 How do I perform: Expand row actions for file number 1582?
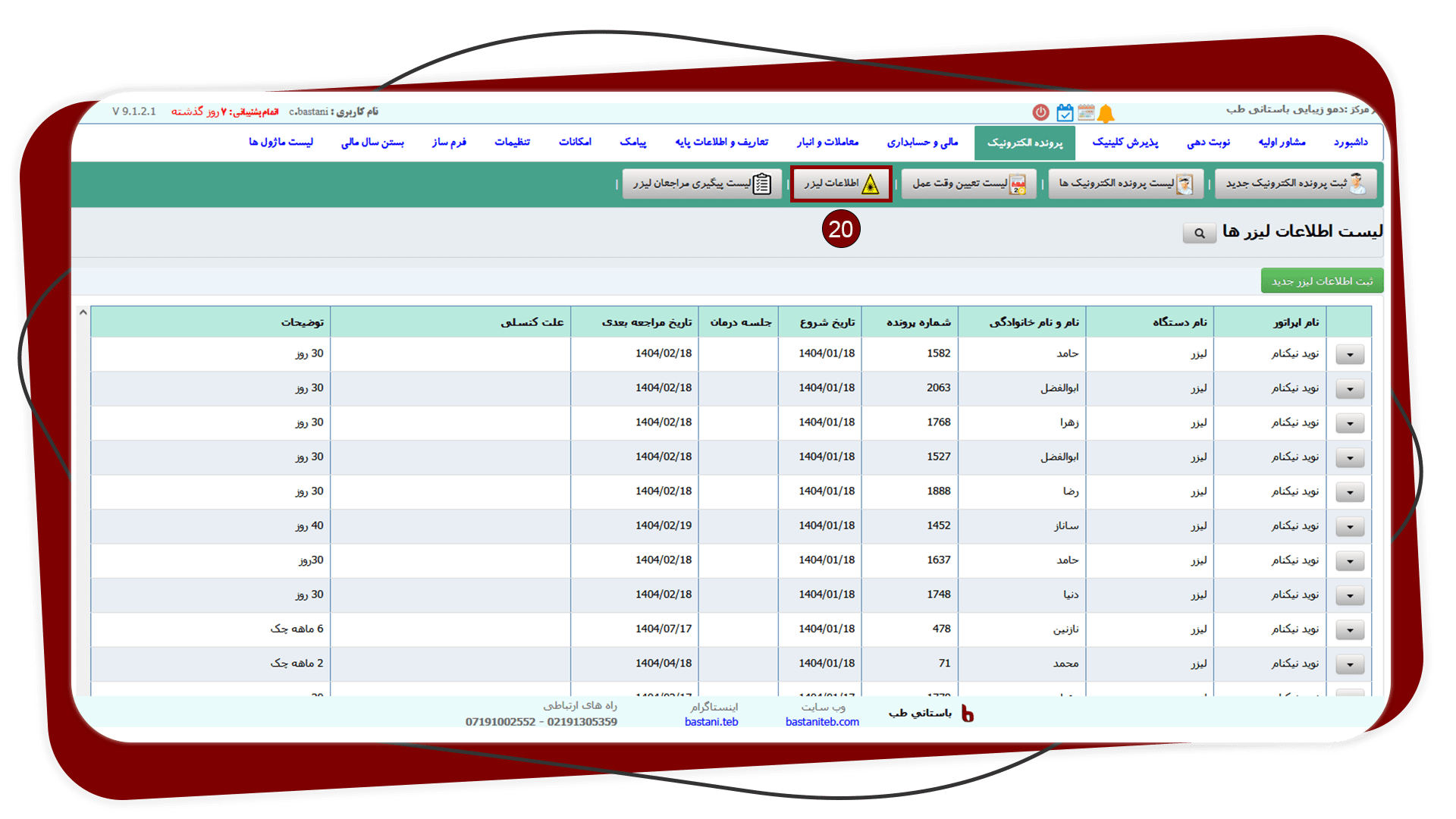[1350, 354]
